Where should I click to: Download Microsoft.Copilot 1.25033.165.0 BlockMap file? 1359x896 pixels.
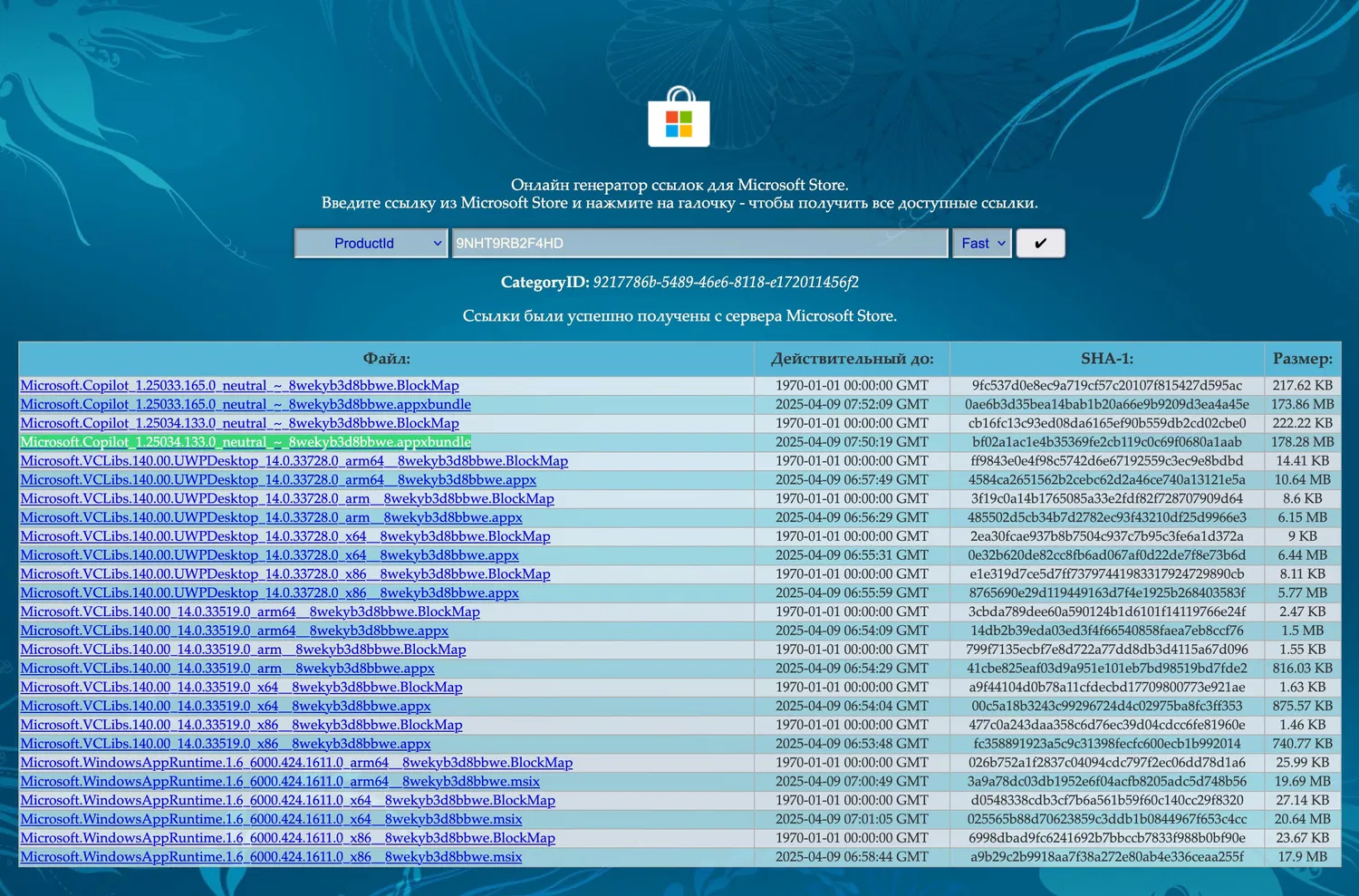(x=240, y=385)
